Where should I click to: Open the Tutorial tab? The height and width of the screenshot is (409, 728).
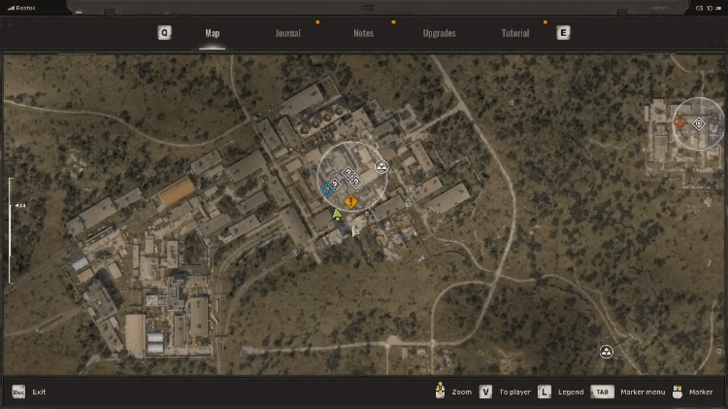[515, 33]
